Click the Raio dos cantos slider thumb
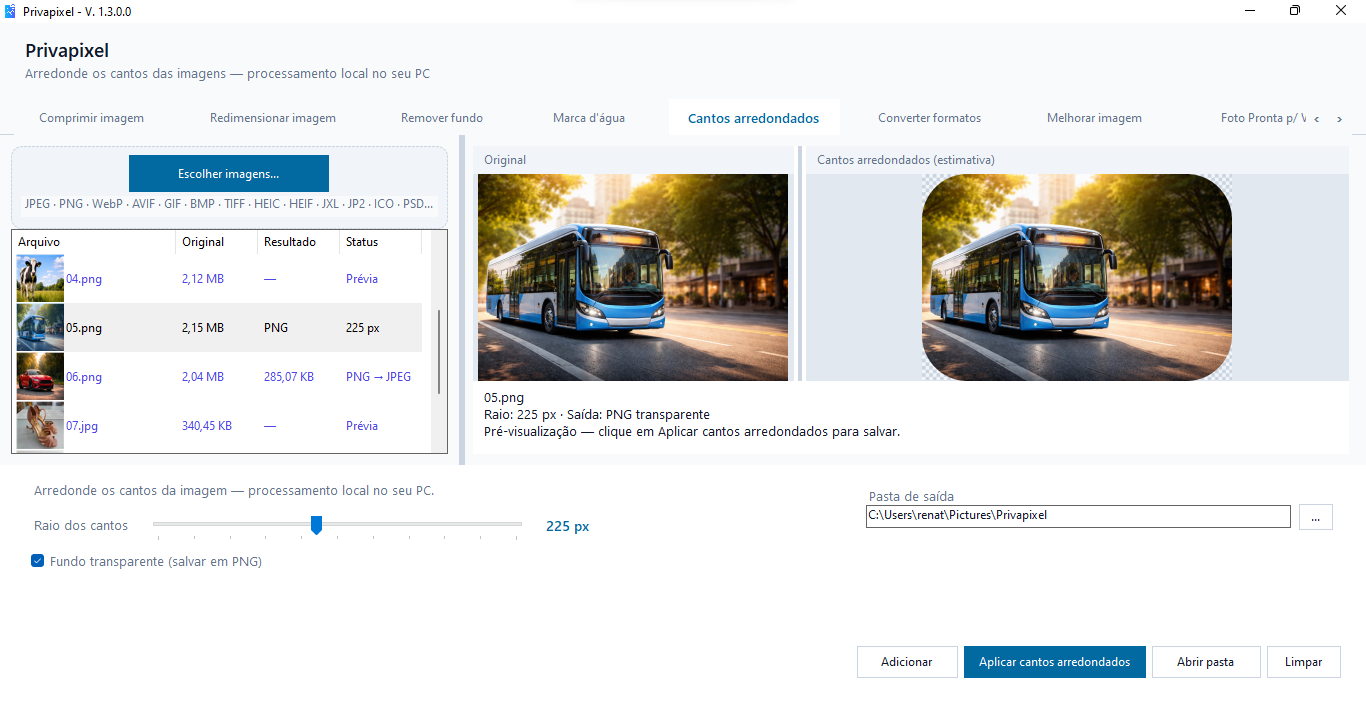The width and height of the screenshot is (1366, 718). [x=316, y=525]
